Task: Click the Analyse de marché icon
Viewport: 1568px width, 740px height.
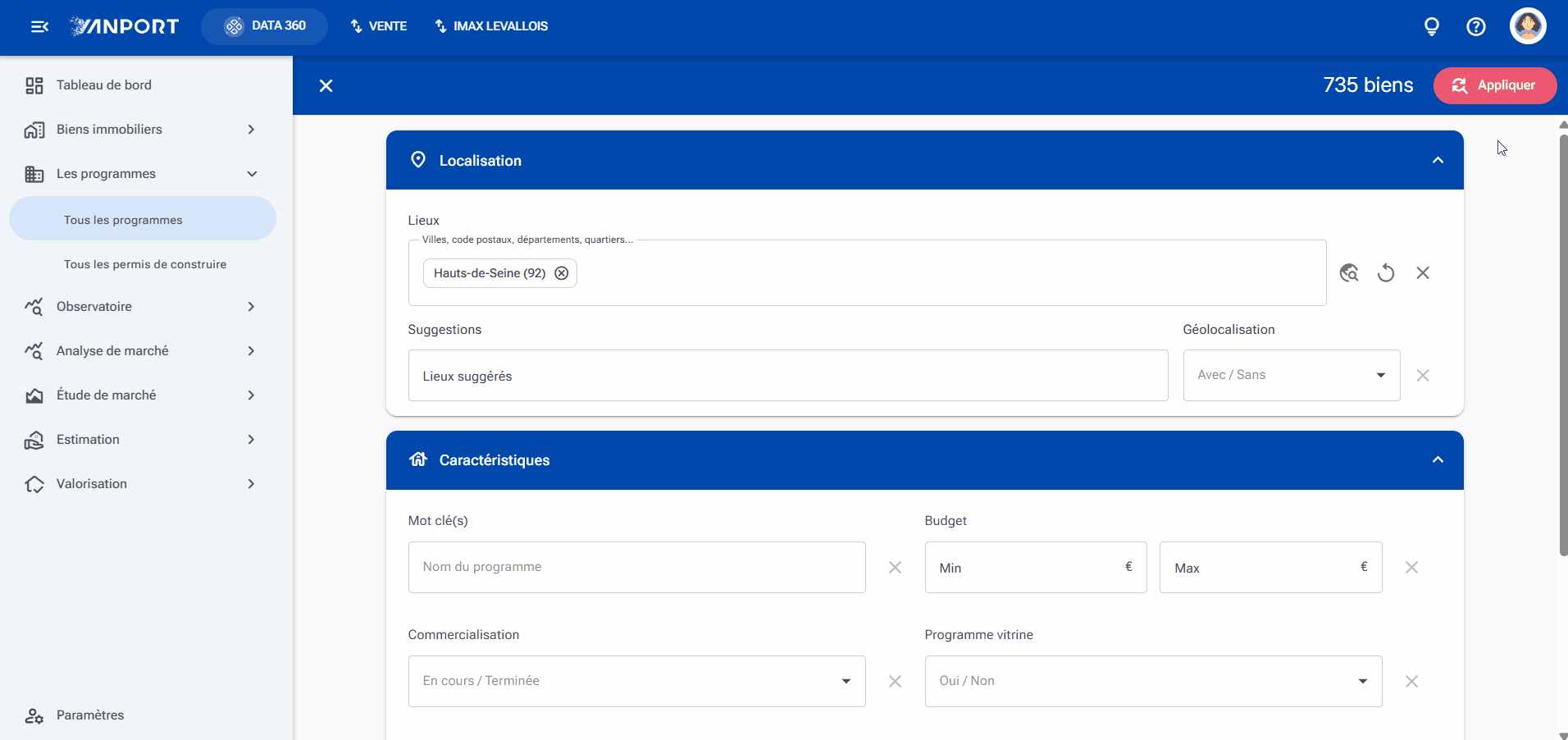Action: pyautogui.click(x=34, y=351)
